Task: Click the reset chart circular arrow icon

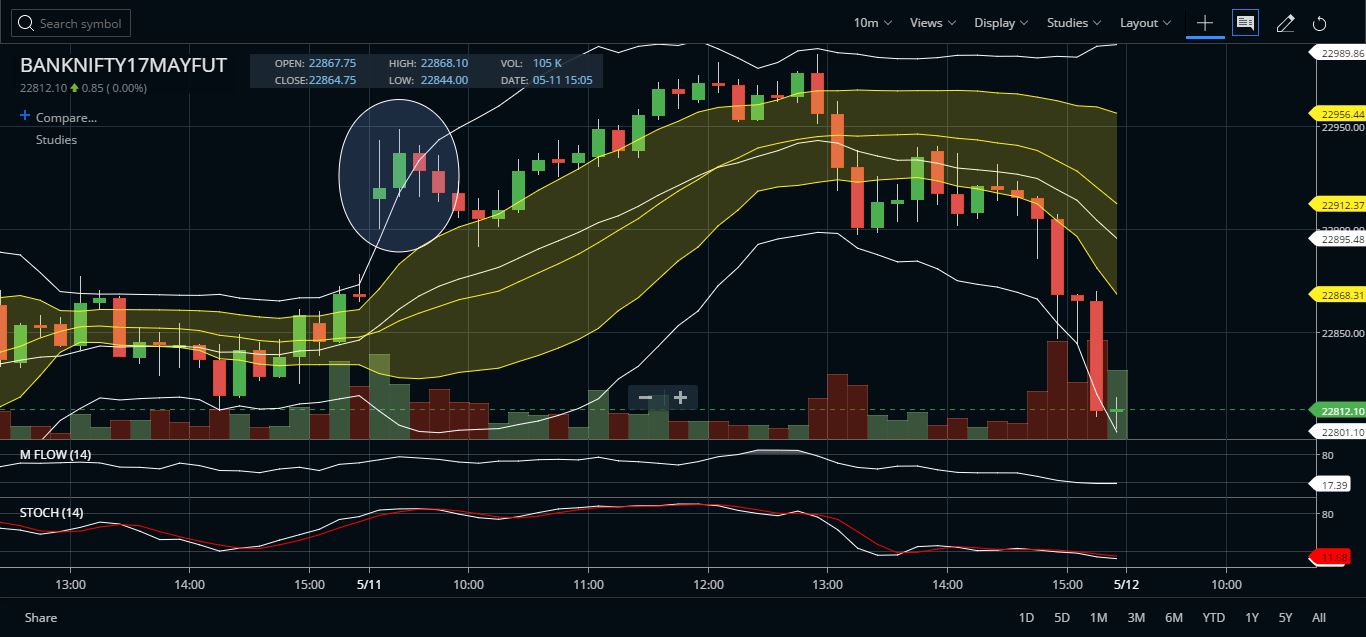Action: 1319,24
